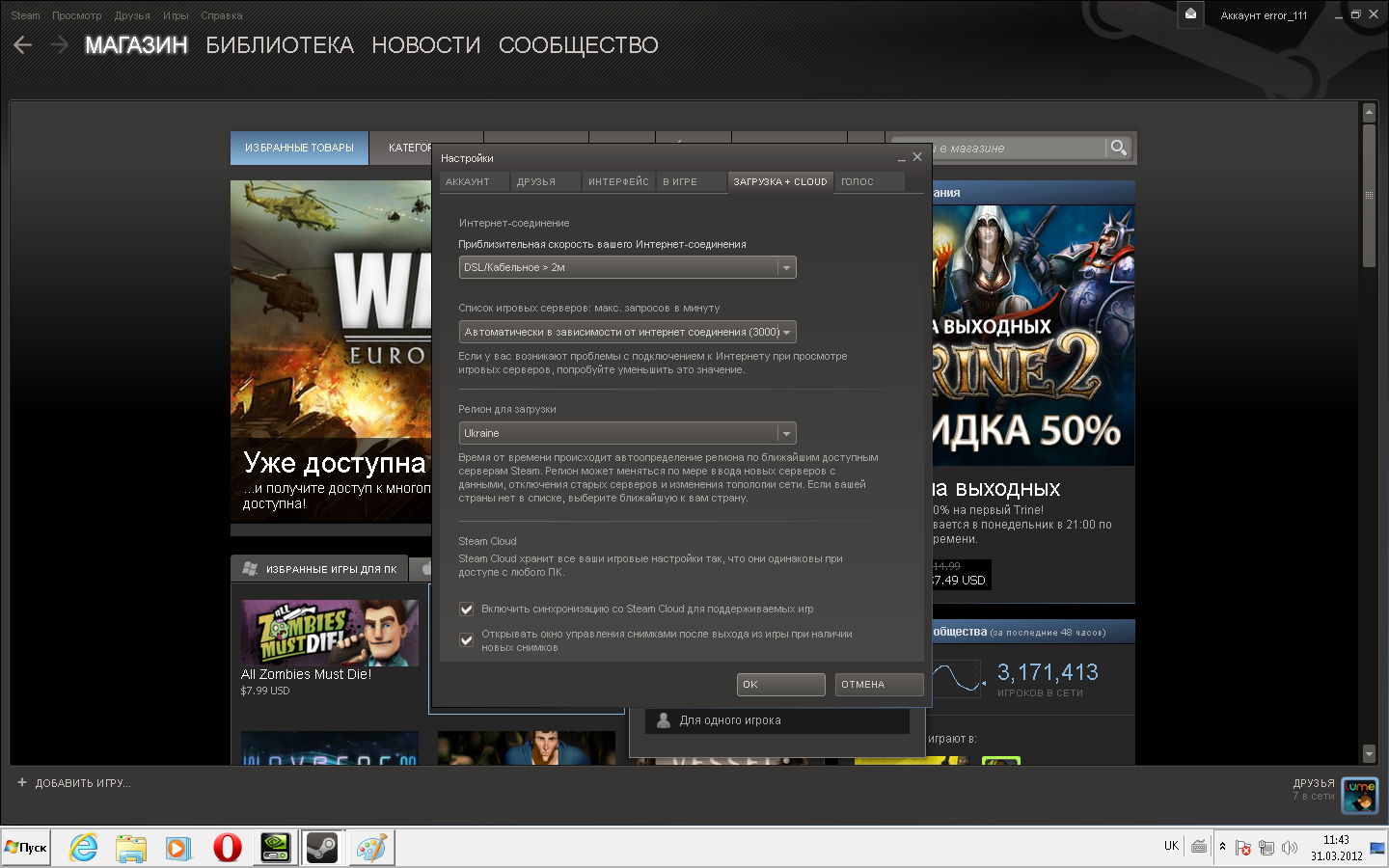Click the network tray icon
The height and width of the screenshot is (868, 1389).
(1266, 848)
